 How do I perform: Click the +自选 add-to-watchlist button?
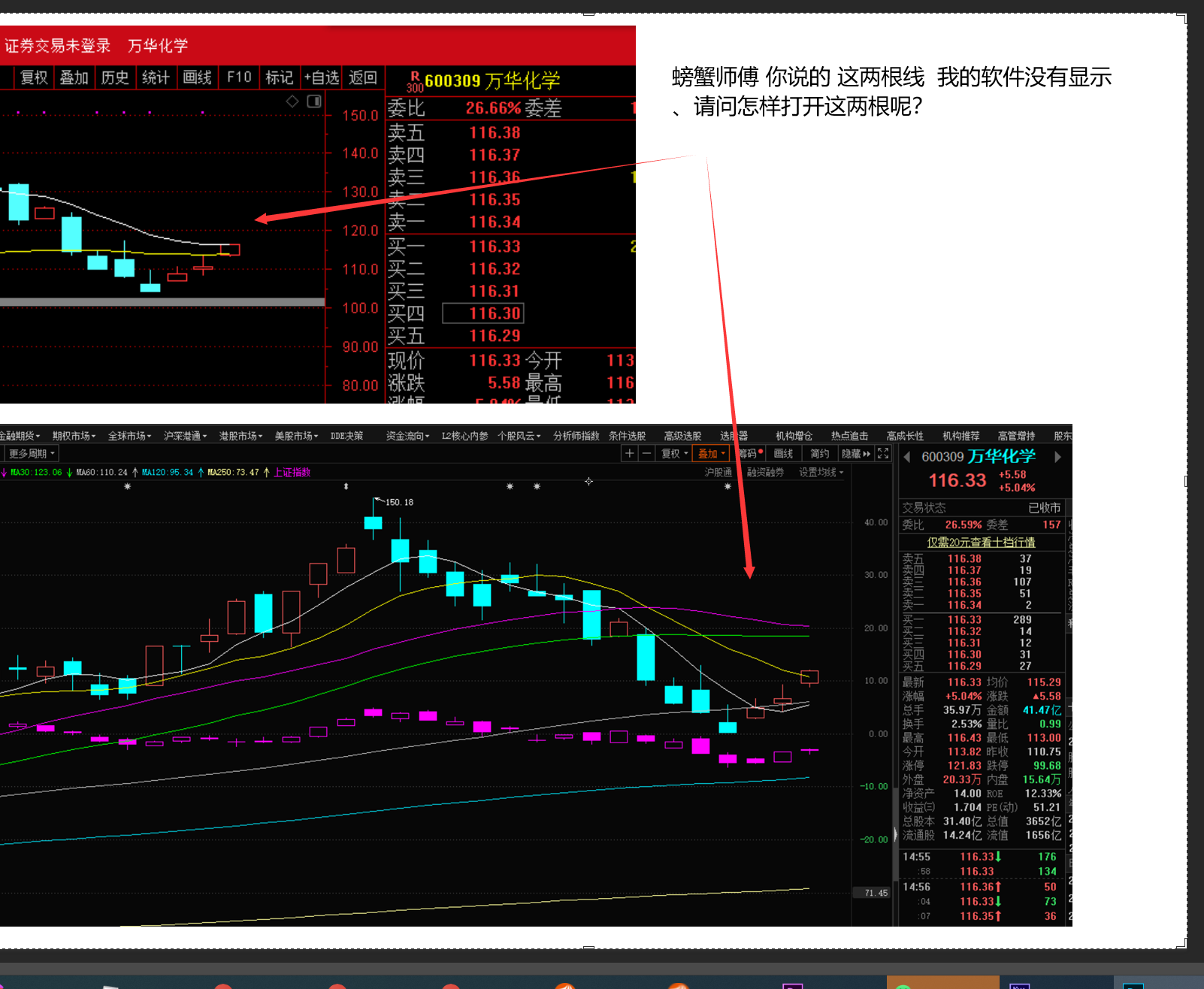(x=322, y=77)
